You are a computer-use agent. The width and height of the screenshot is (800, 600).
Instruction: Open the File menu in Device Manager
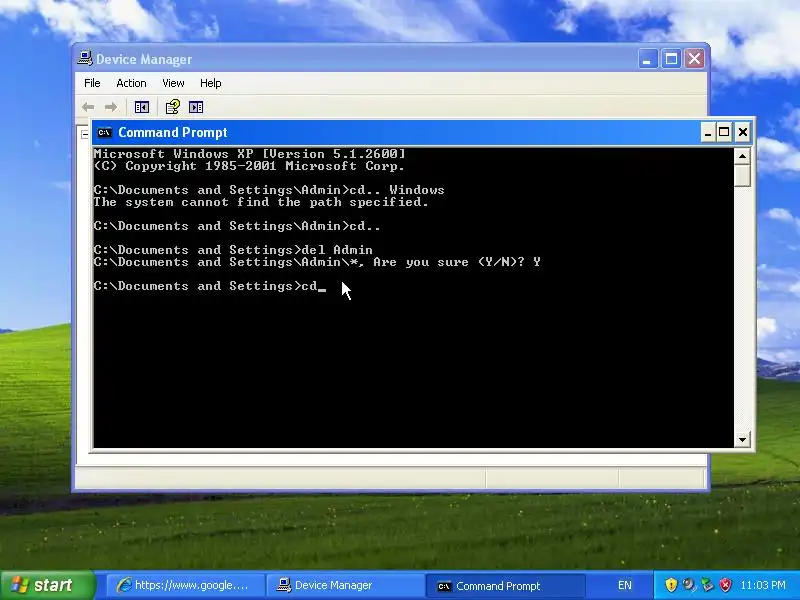[92, 83]
